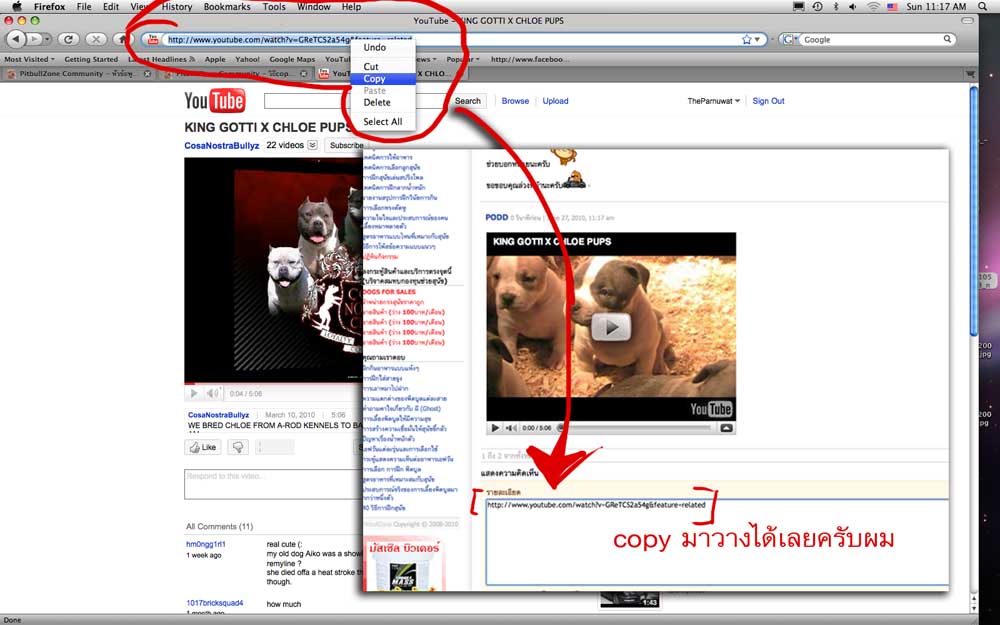Viewport: 1000px width, 625px height.
Task: Mute the YouTube video player volume
Action: click(x=212, y=393)
